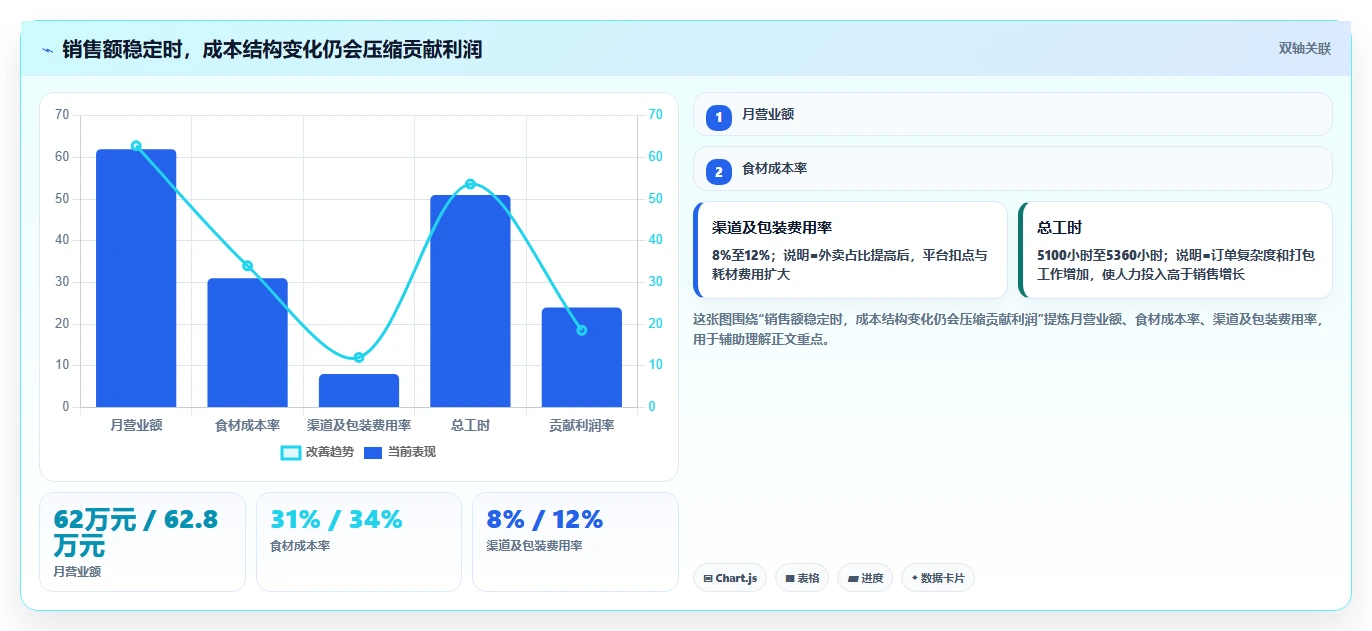Image resolution: width=1372 pixels, height=631 pixels.
Task: Click trend line point above 总工时 bar
Action: pos(470,184)
